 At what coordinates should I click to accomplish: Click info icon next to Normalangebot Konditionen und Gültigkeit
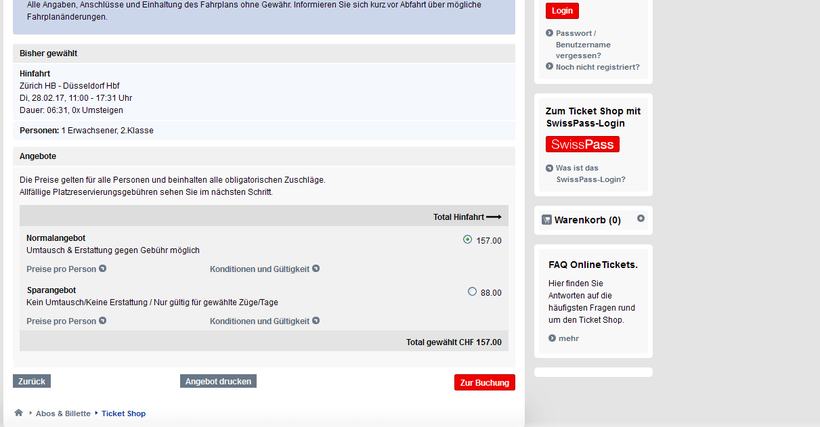pyautogui.click(x=316, y=269)
